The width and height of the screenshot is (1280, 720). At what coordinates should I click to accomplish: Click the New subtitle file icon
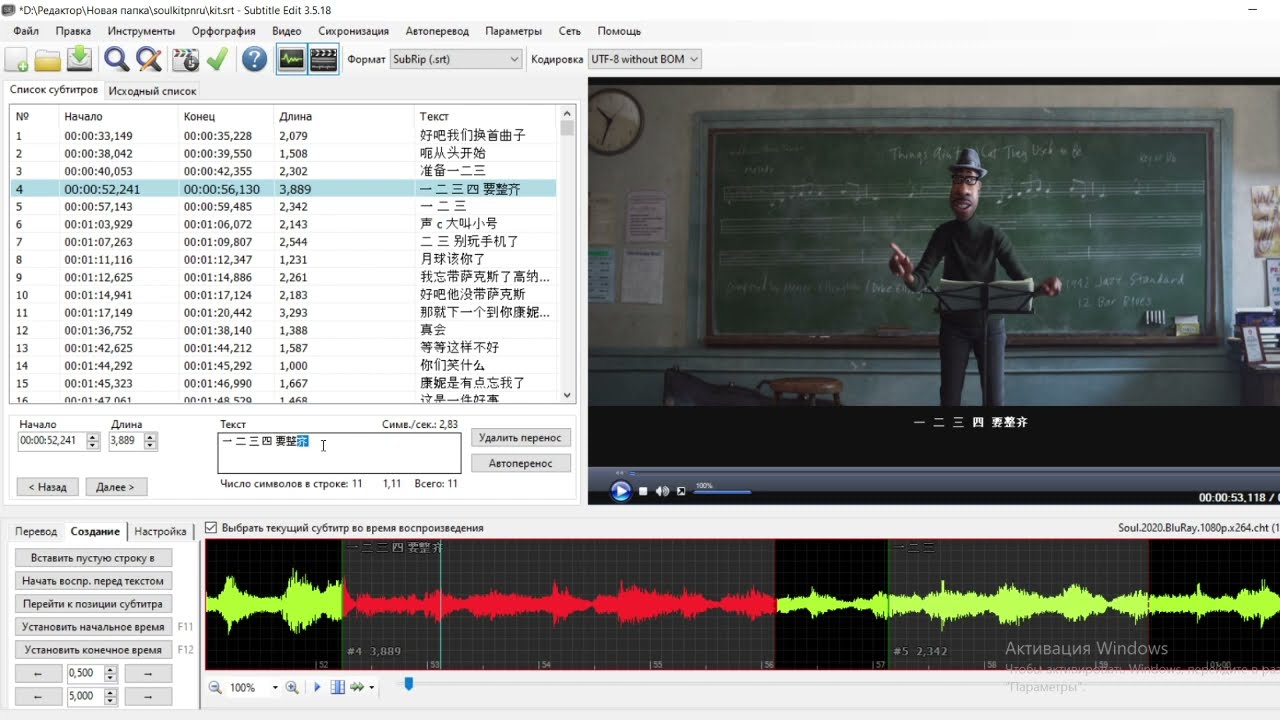(17, 59)
